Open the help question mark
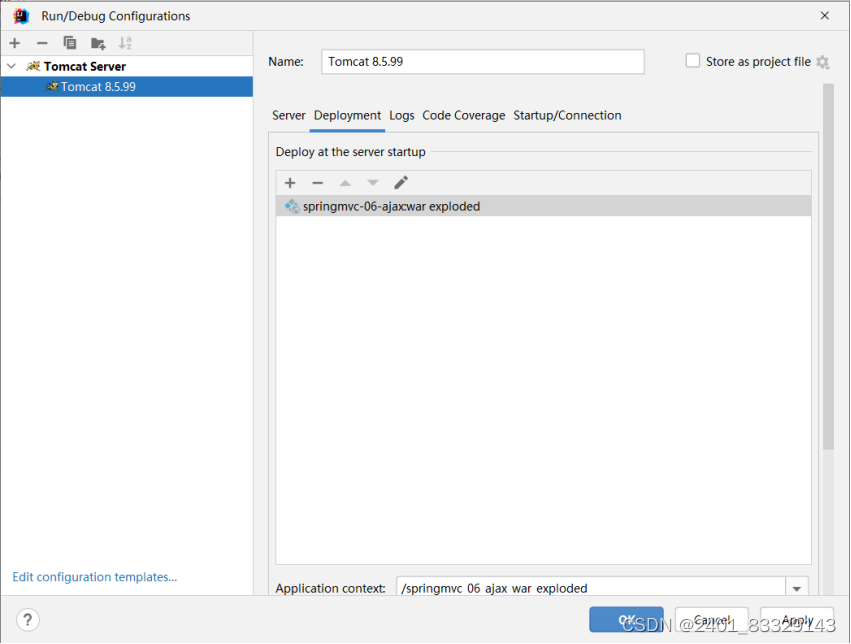Image resolution: width=851 pixels, height=644 pixels. 28,620
